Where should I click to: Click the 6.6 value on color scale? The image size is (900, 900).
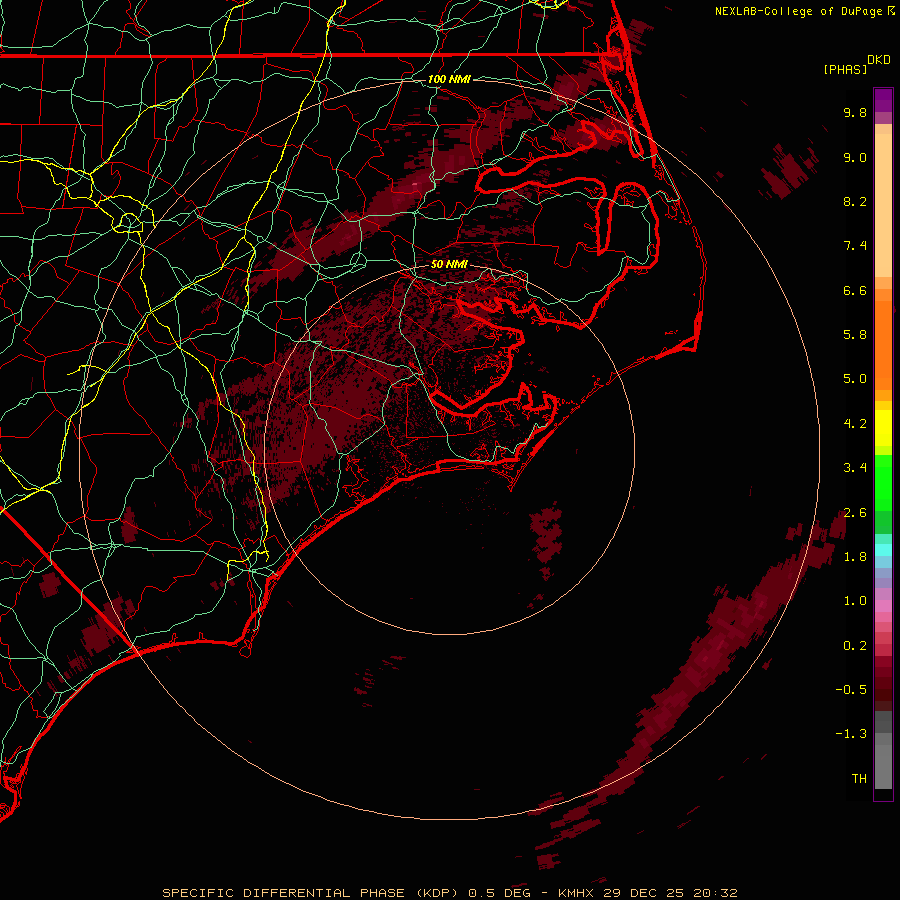(x=855, y=290)
